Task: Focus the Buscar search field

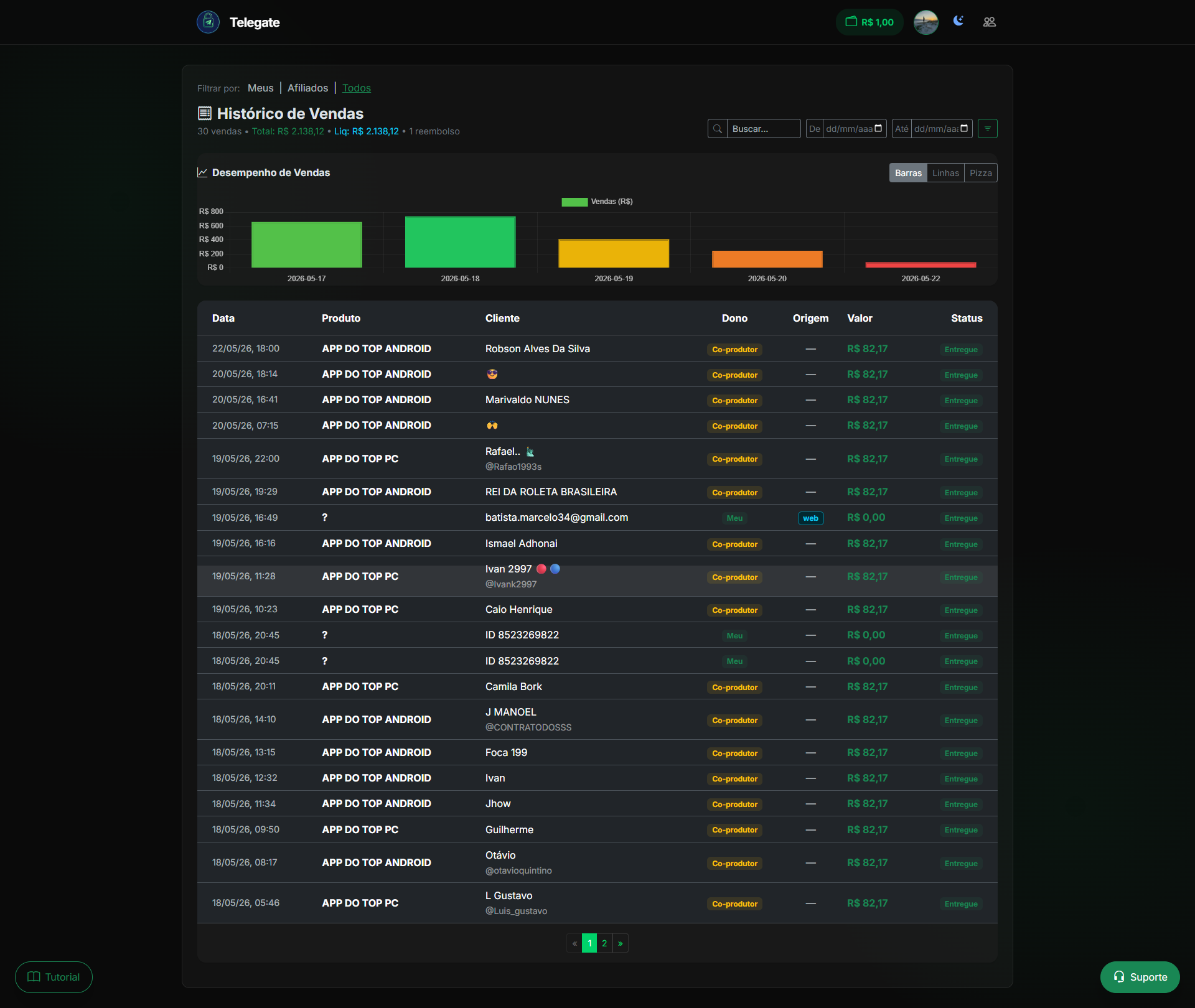Action: click(764, 129)
